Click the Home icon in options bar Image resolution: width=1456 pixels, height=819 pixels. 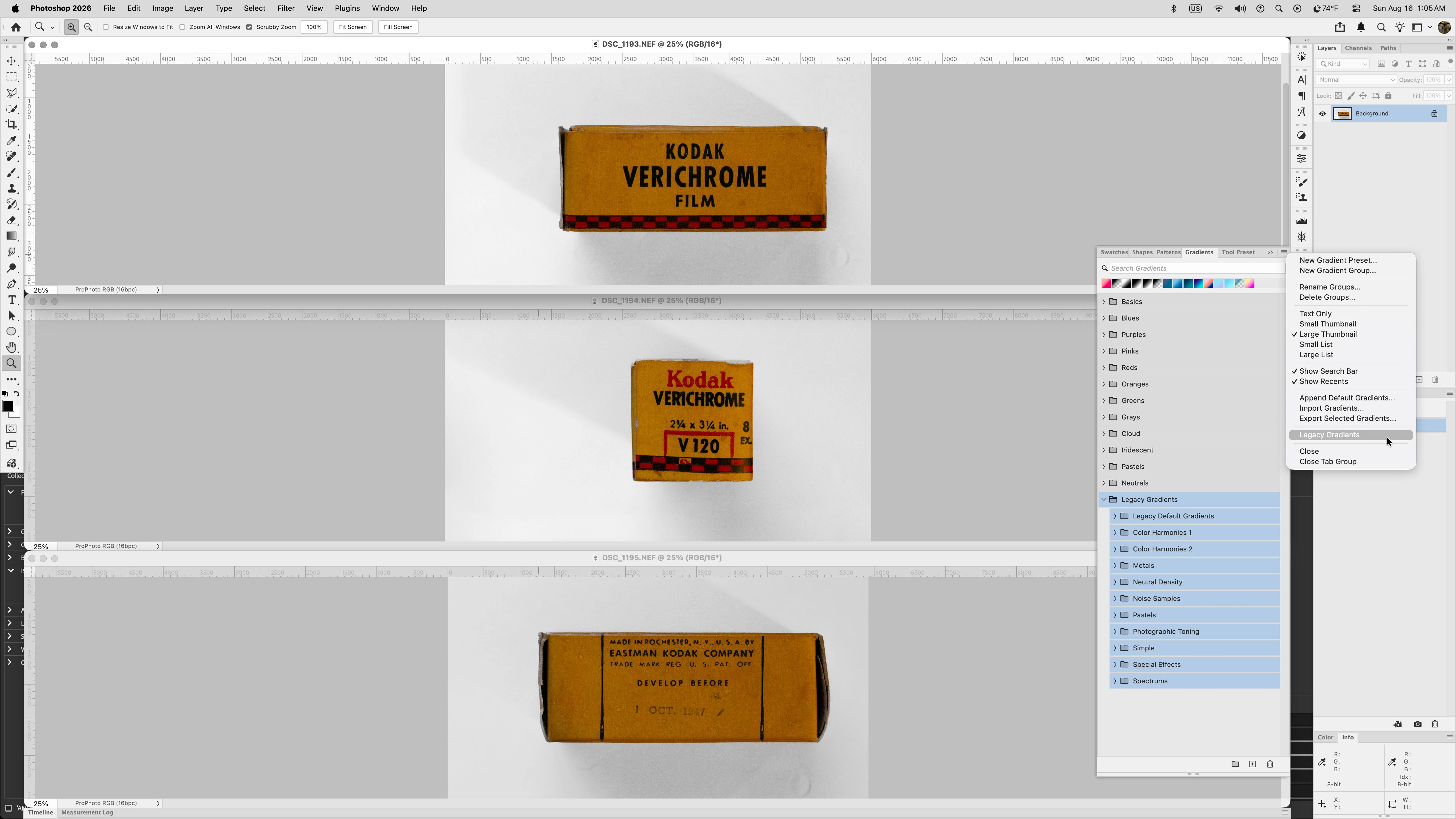coord(16,27)
